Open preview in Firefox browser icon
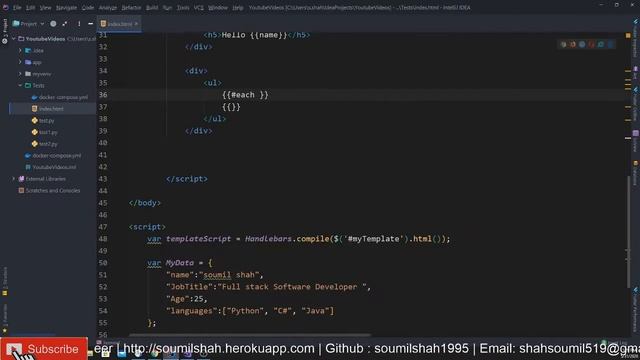The height and width of the screenshot is (360, 640). coord(573,44)
